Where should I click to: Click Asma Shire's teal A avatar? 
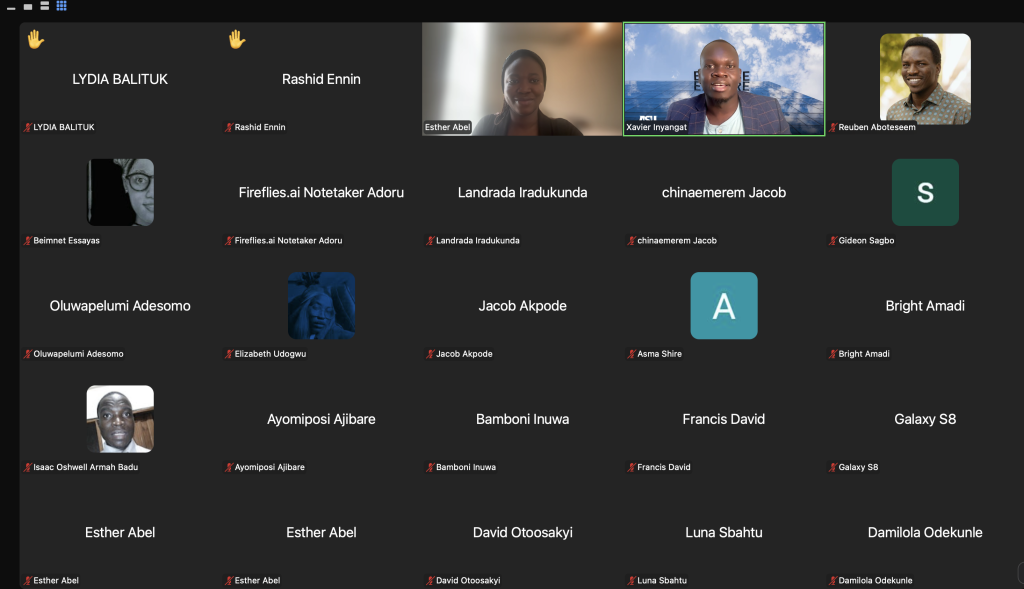pos(724,306)
